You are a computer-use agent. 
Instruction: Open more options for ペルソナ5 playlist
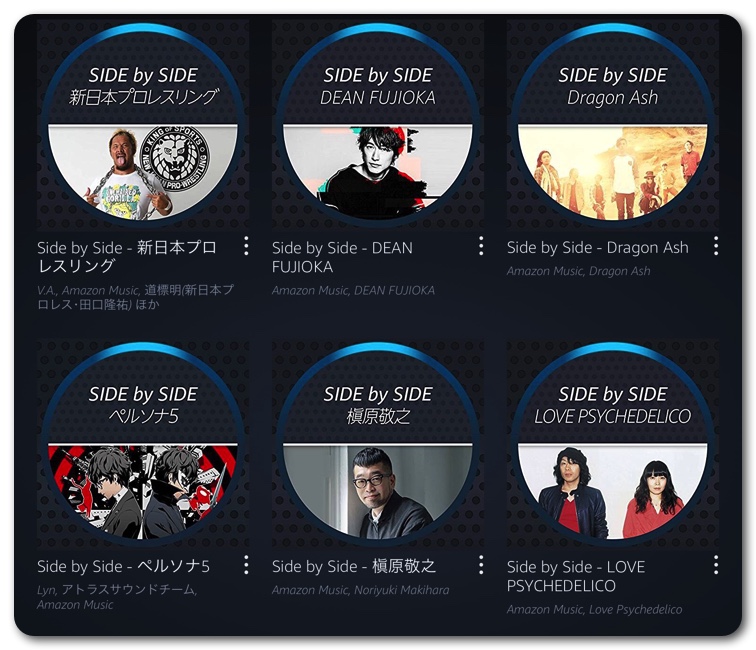point(246,565)
